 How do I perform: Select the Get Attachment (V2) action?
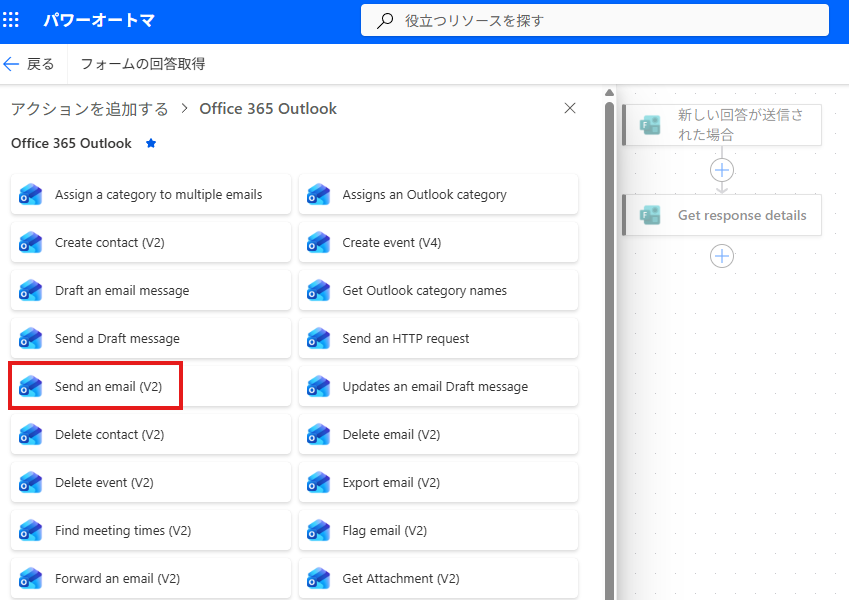tap(439, 578)
